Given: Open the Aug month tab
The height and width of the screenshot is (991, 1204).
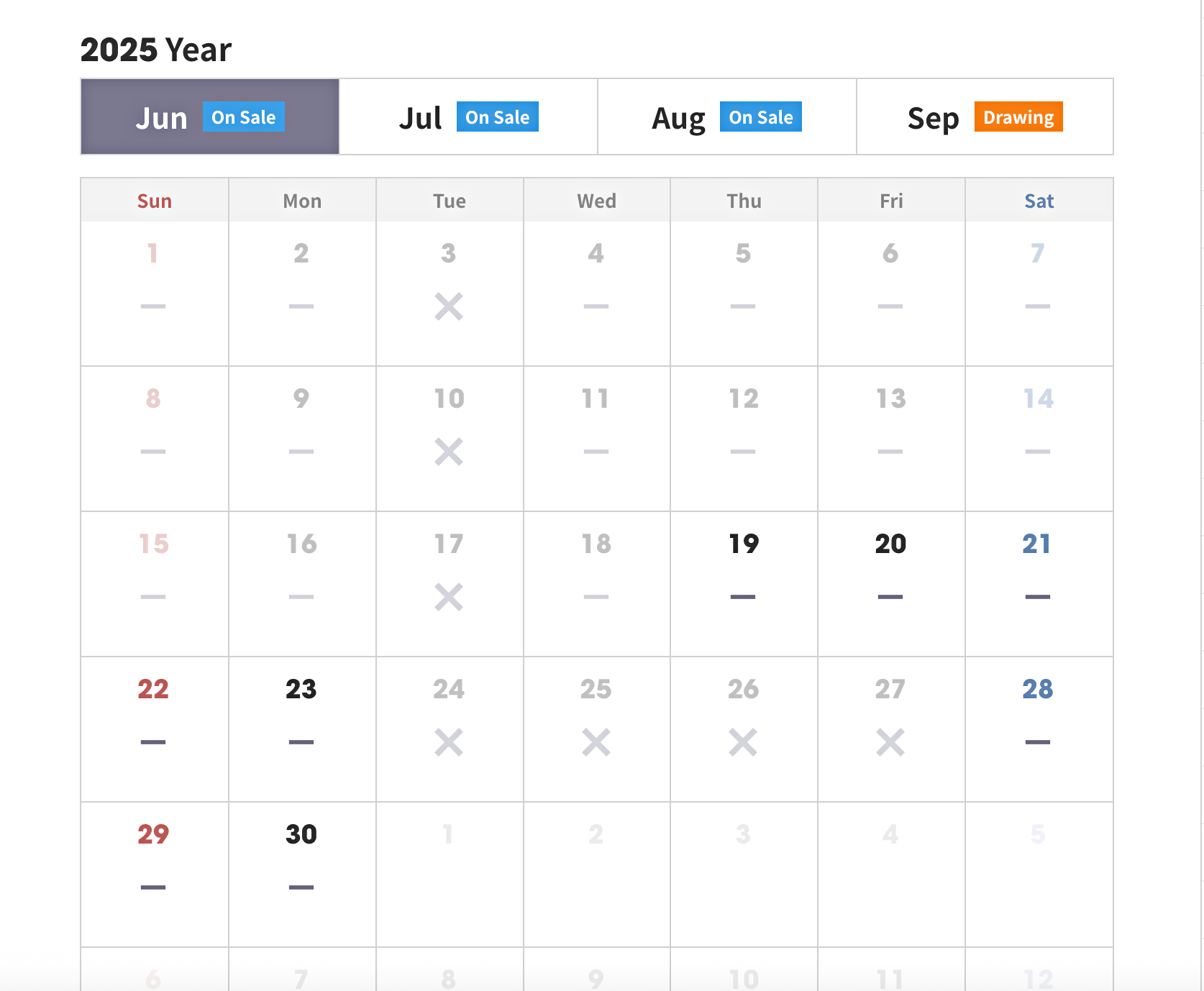Looking at the screenshot, I should click(726, 117).
